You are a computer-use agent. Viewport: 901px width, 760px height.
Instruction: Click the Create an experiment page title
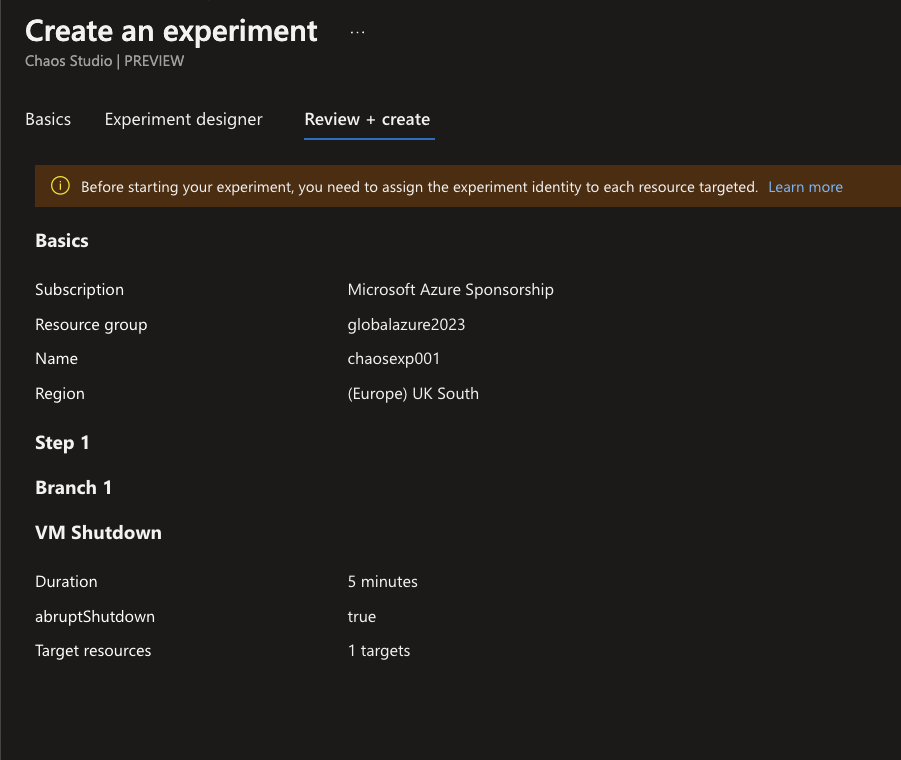pyautogui.click(x=171, y=31)
